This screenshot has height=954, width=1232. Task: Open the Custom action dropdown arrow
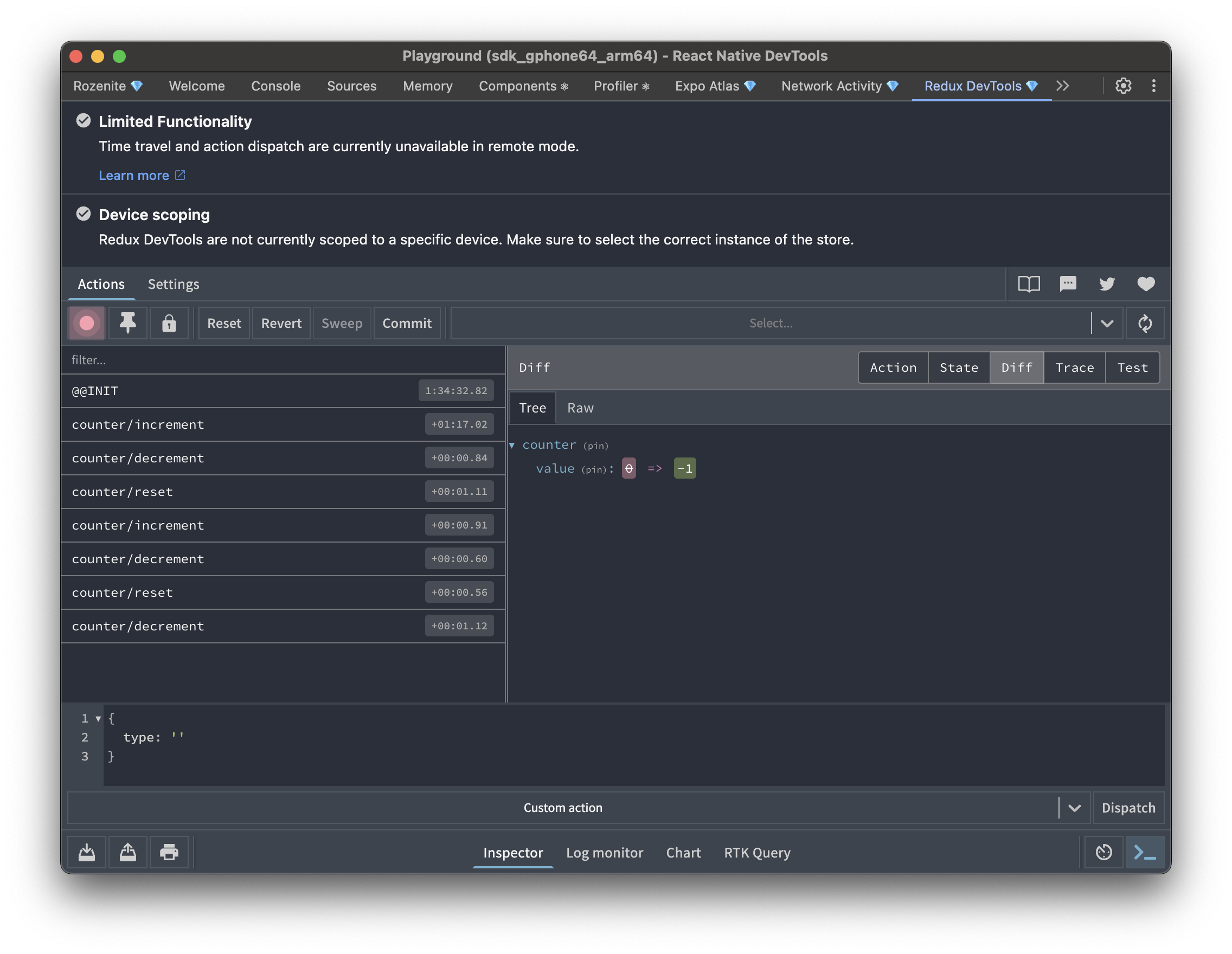pyautogui.click(x=1074, y=808)
